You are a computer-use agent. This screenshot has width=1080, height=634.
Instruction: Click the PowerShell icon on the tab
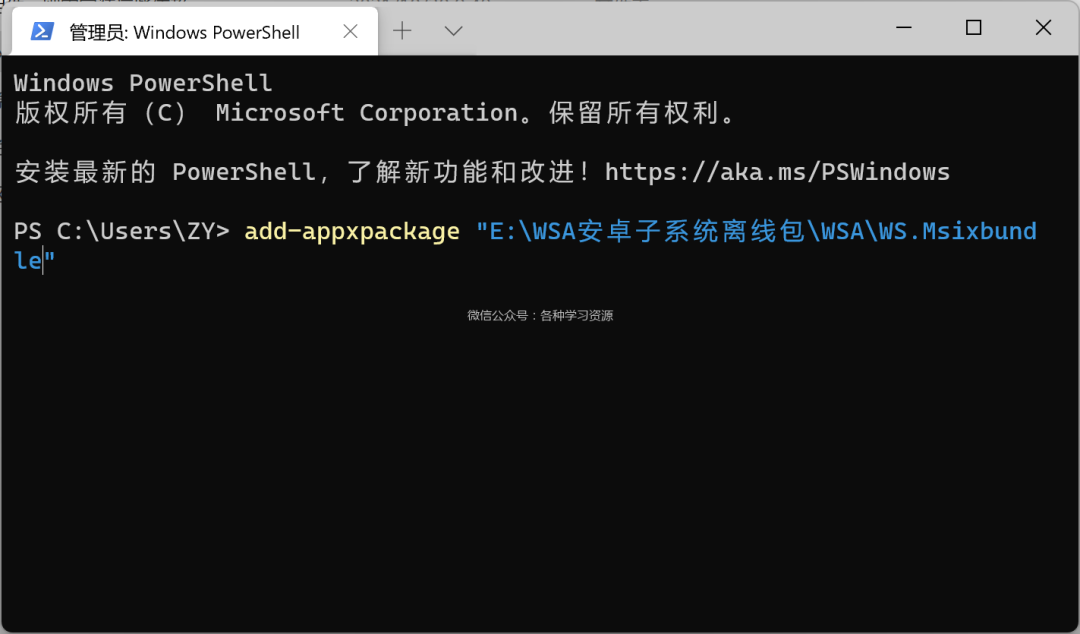point(42,31)
